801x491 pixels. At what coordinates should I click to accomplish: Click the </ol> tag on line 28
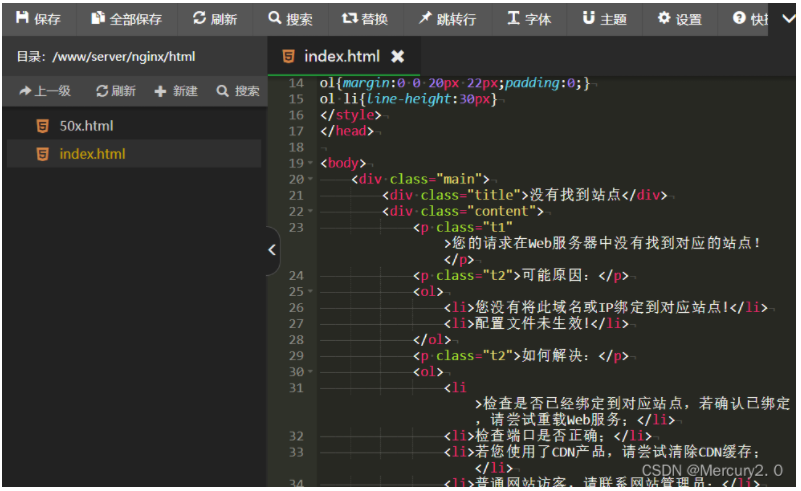[x=432, y=340]
